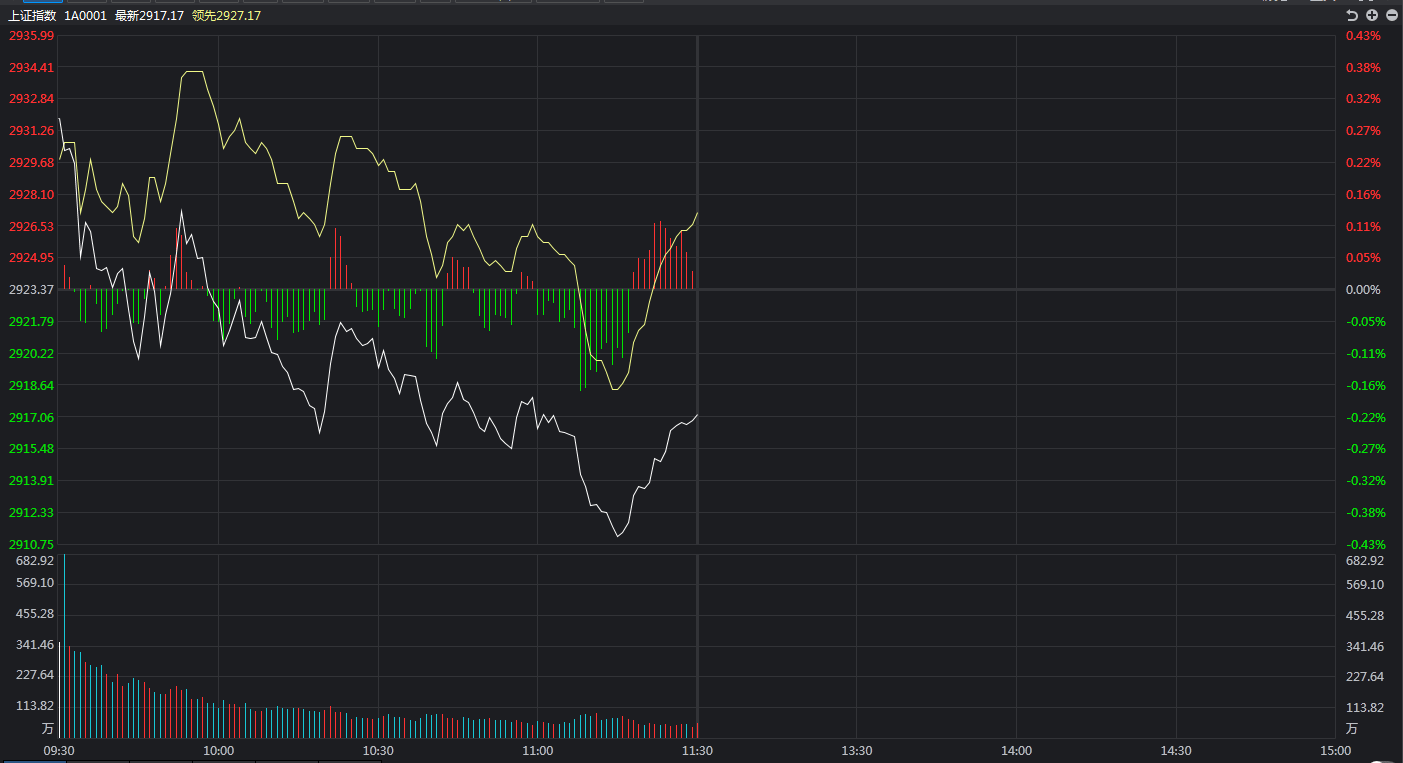Zoom in with the plus circle icon
Screen dimensions: 1403x763
(x=1372, y=15)
